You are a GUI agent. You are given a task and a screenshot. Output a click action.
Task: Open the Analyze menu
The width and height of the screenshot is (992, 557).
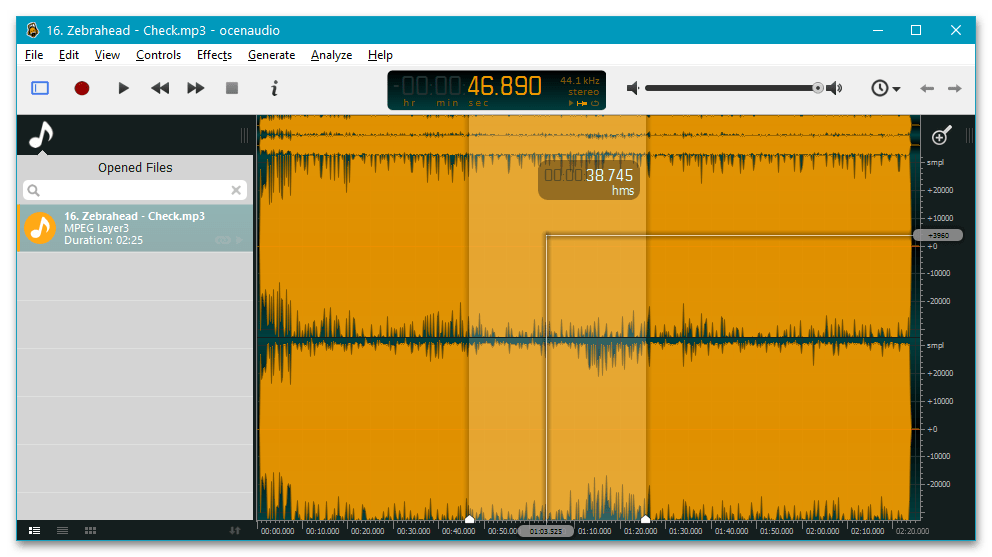tap(332, 55)
